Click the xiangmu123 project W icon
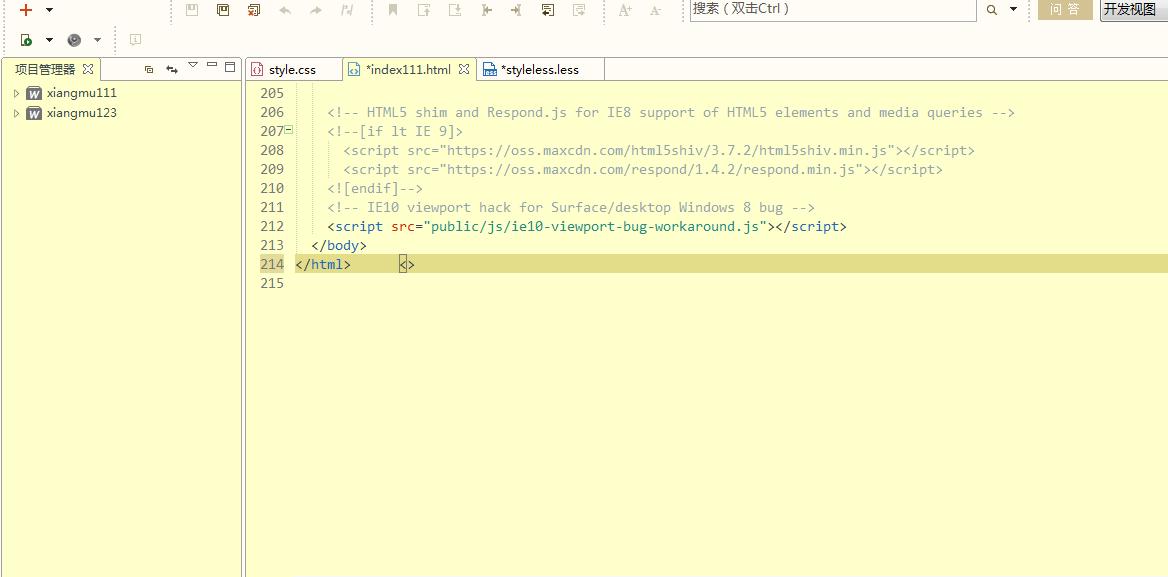 pos(34,113)
